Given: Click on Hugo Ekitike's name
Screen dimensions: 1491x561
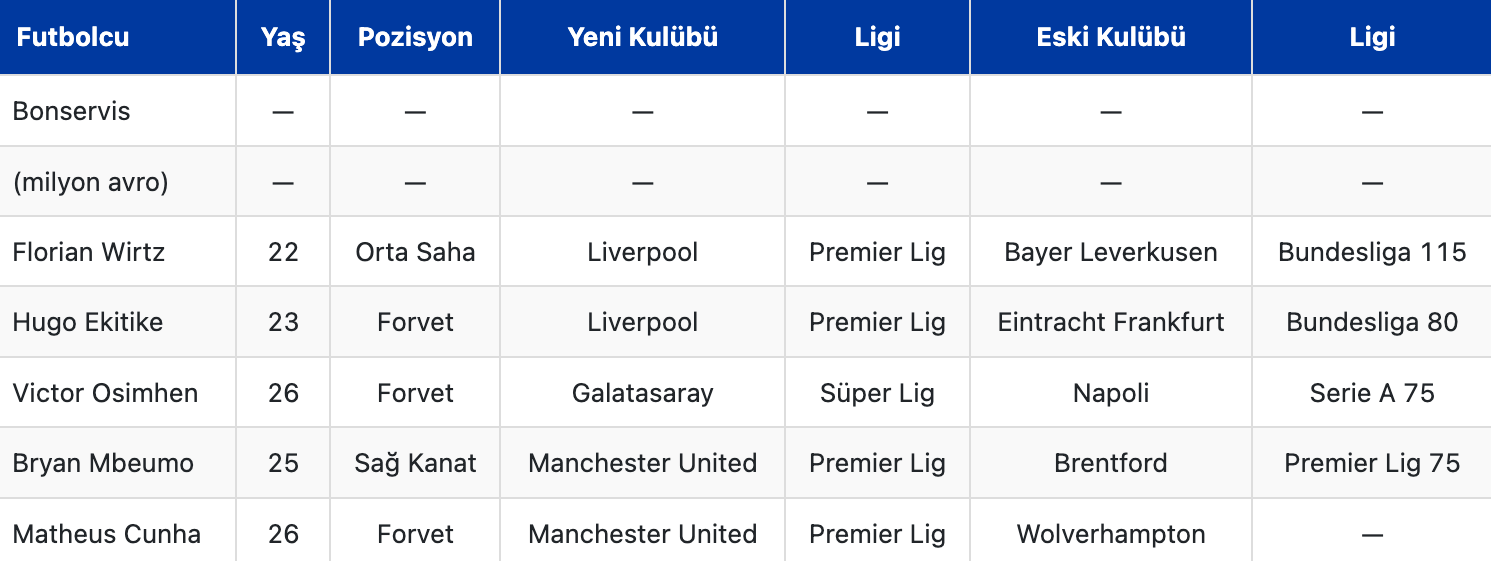Looking at the screenshot, I should [88, 322].
